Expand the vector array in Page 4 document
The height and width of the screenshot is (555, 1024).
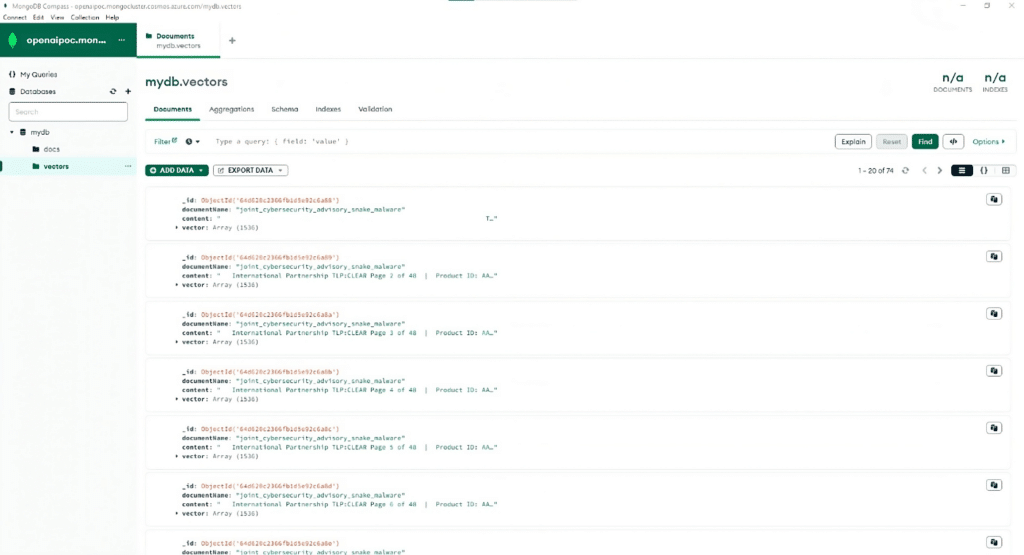[176, 399]
